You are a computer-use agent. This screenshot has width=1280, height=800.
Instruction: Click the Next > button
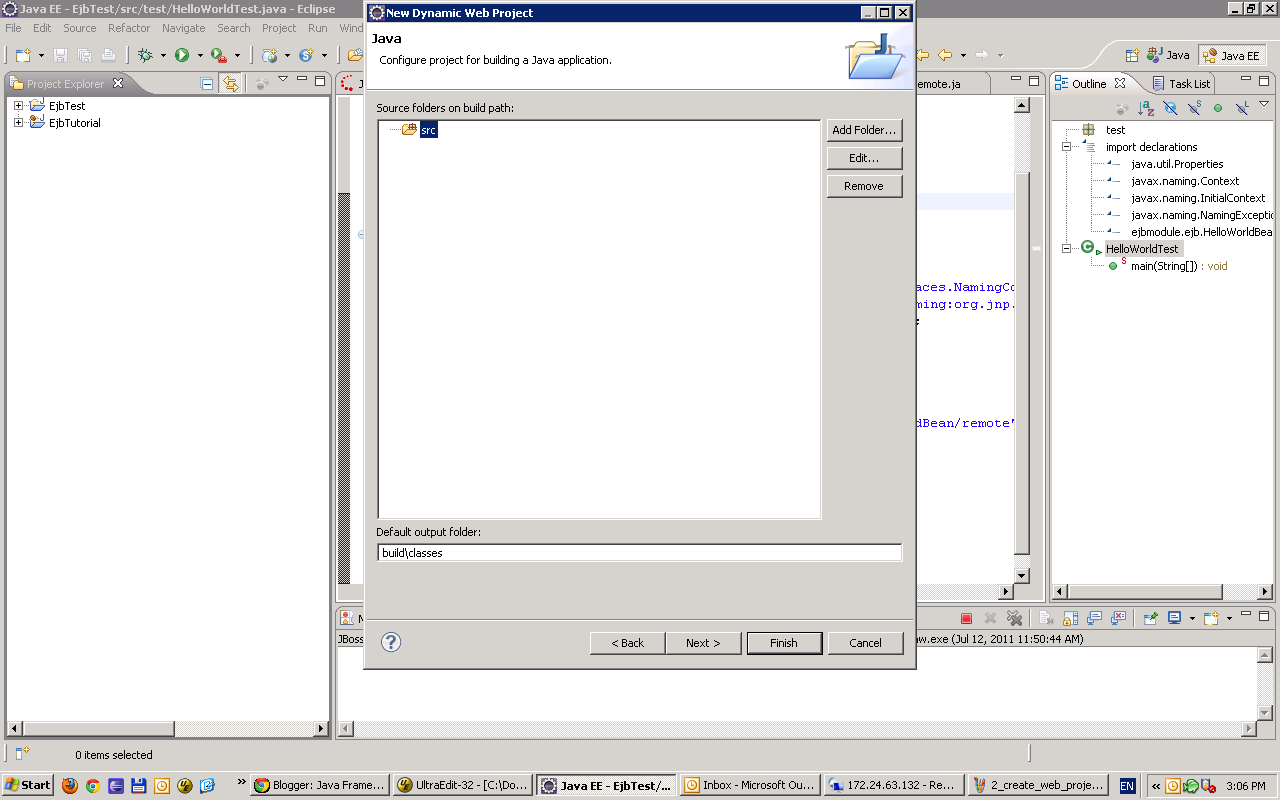(x=703, y=643)
